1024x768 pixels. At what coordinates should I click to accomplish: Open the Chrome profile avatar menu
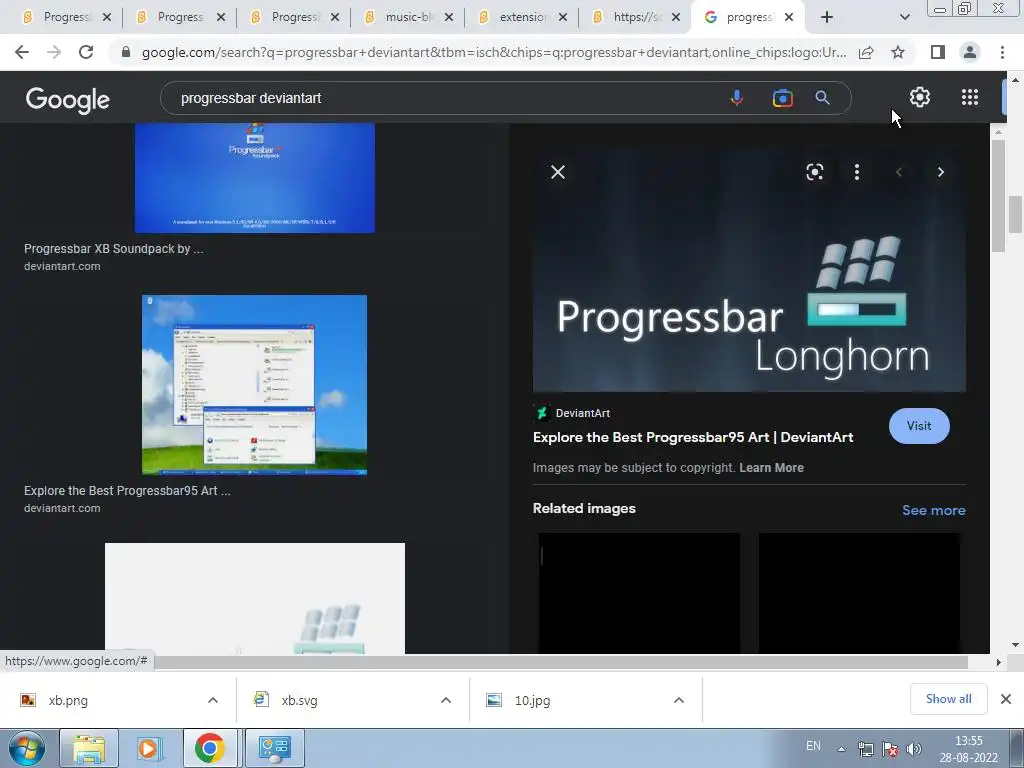coord(970,52)
